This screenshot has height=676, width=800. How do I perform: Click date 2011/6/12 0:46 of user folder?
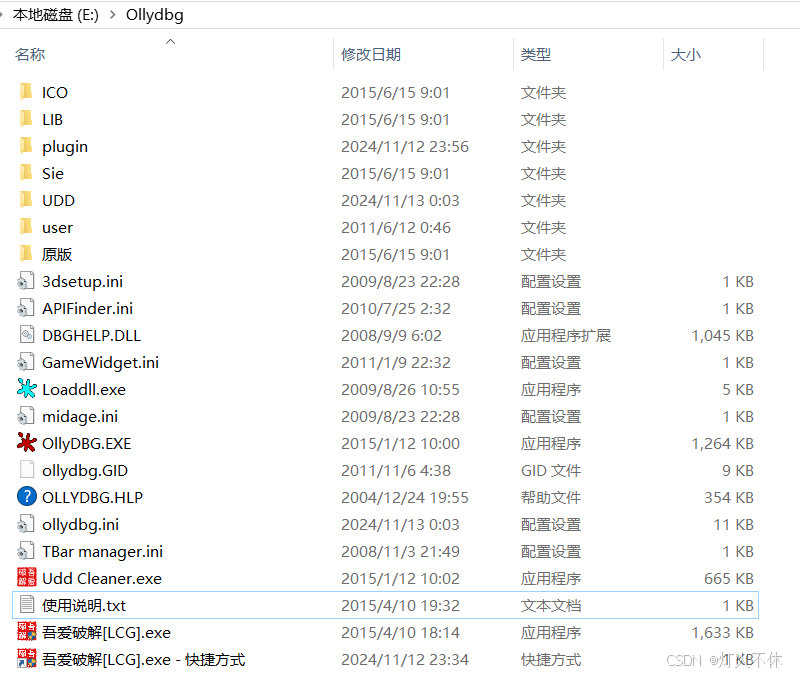pos(395,228)
